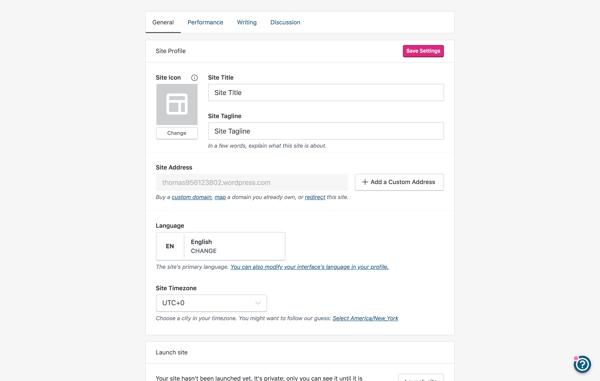This screenshot has width=600, height=381.
Task: Open the English language picker CHANGE
Action: [x=220, y=246]
